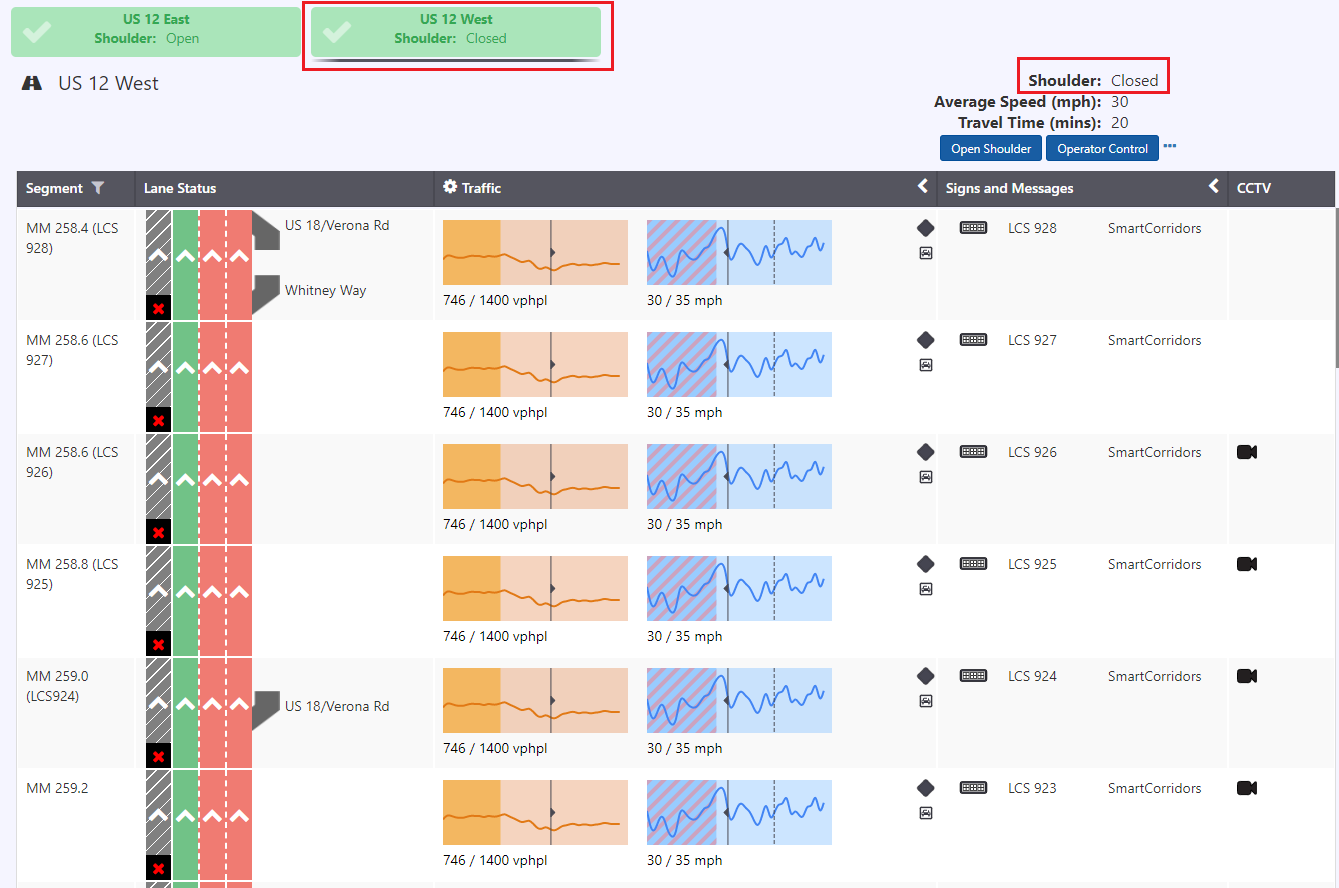The height and width of the screenshot is (888, 1339).
Task: Click US 18/Verona Rd label at MM 258.4
Action: coord(337,225)
